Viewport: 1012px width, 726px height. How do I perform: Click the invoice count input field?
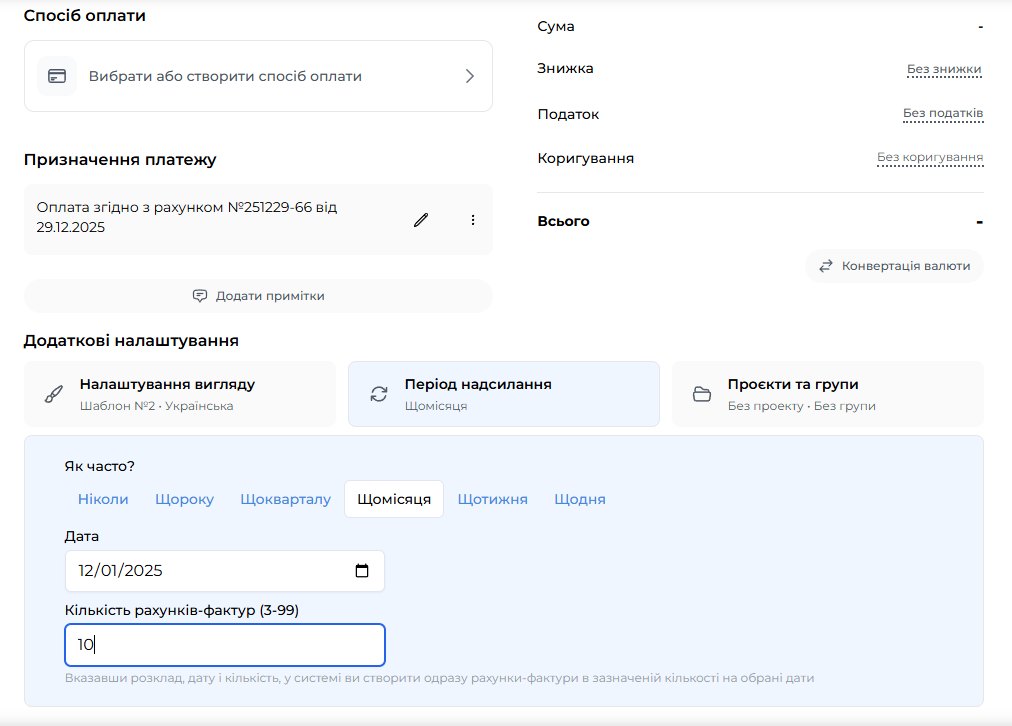[225, 645]
